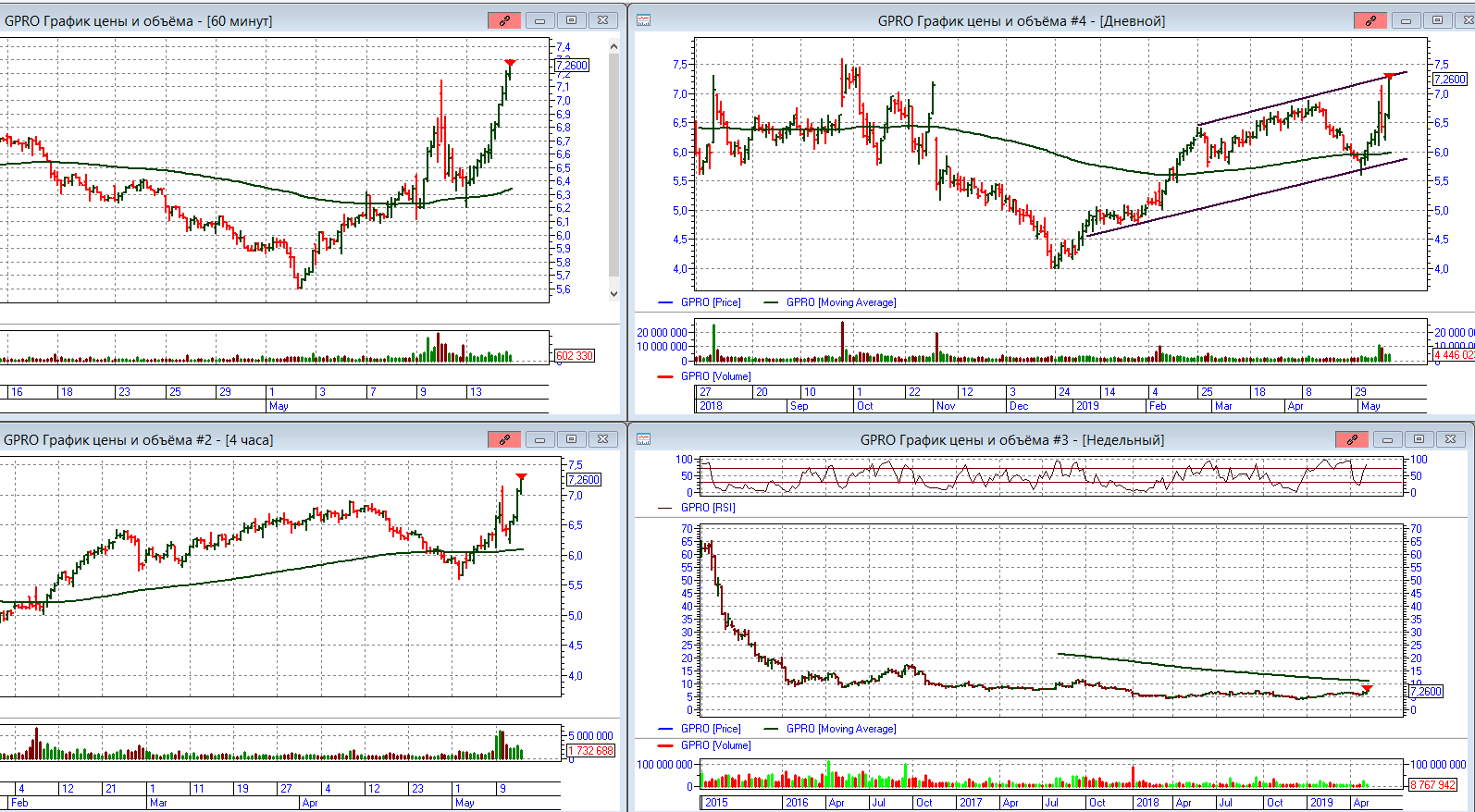Toggle link icon in daily chart #4 window

click(x=1370, y=20)
